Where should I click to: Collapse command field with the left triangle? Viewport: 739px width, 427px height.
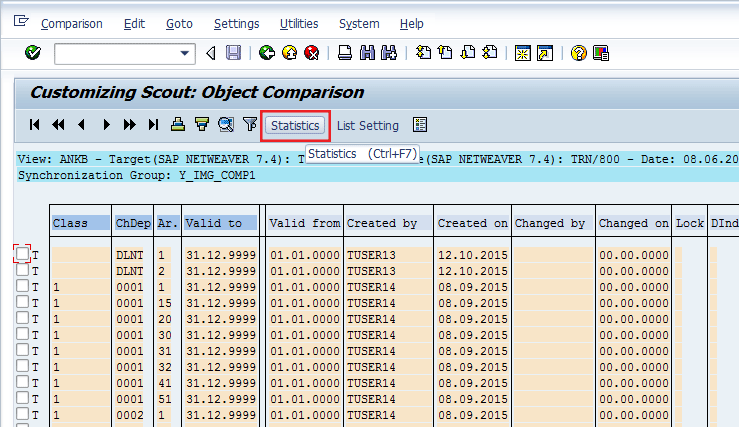click(x=210, y=53)
